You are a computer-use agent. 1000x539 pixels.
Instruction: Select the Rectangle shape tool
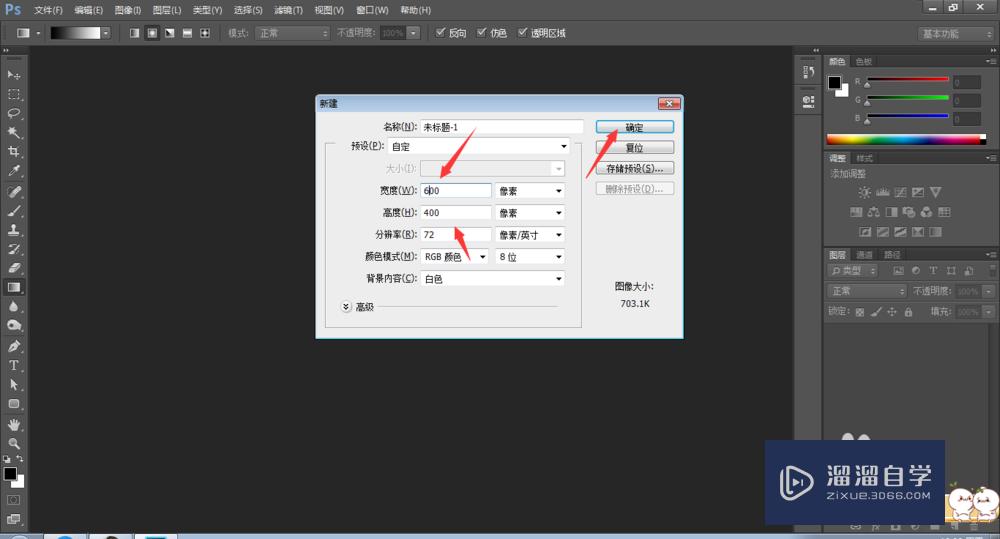(13, 404)
